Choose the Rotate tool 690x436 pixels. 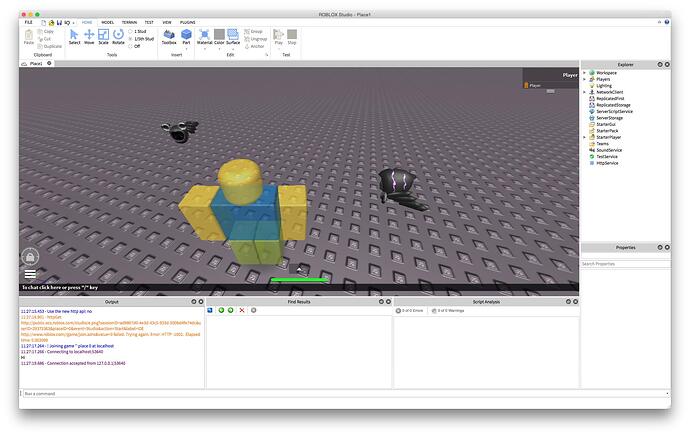pyautogui.click(x=118, y=37)
